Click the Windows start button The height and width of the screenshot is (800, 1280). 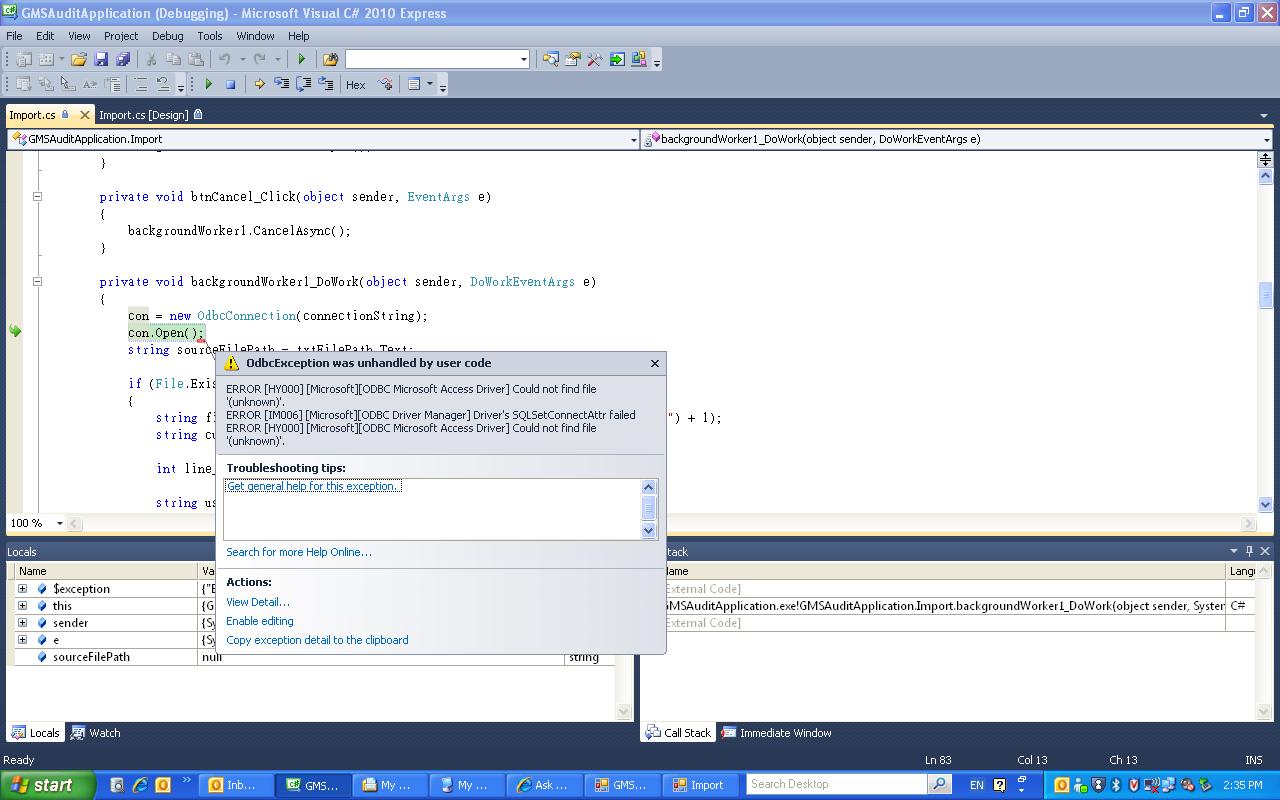coord(48,785)
